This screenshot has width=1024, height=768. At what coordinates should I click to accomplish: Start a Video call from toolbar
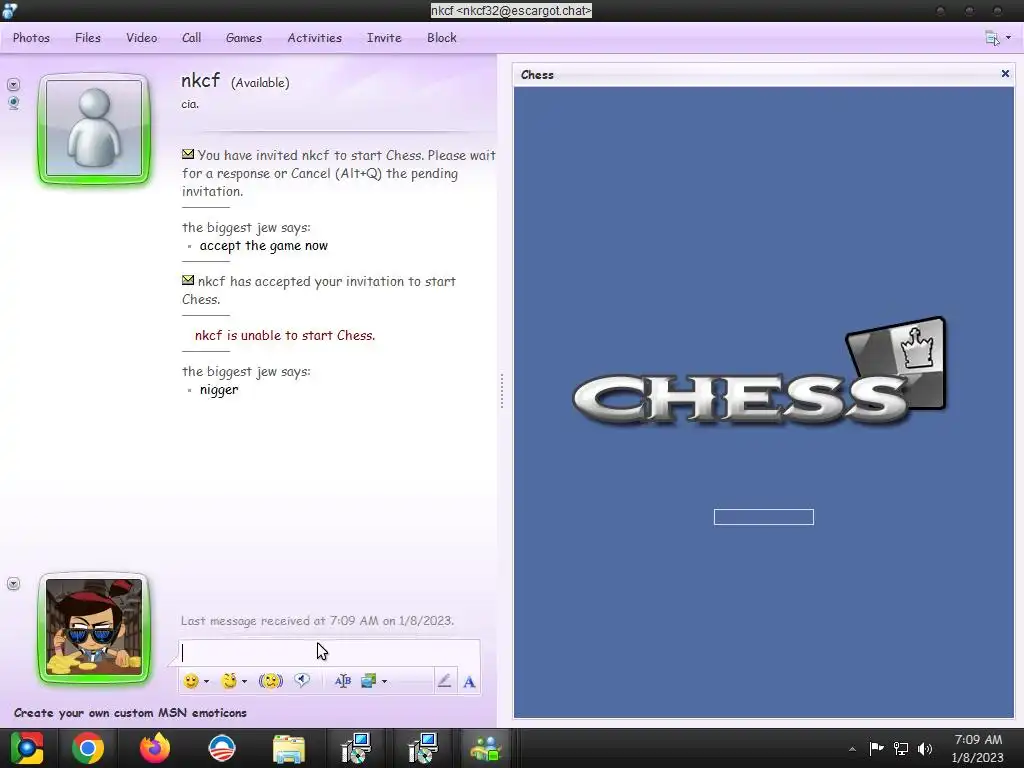142,38
